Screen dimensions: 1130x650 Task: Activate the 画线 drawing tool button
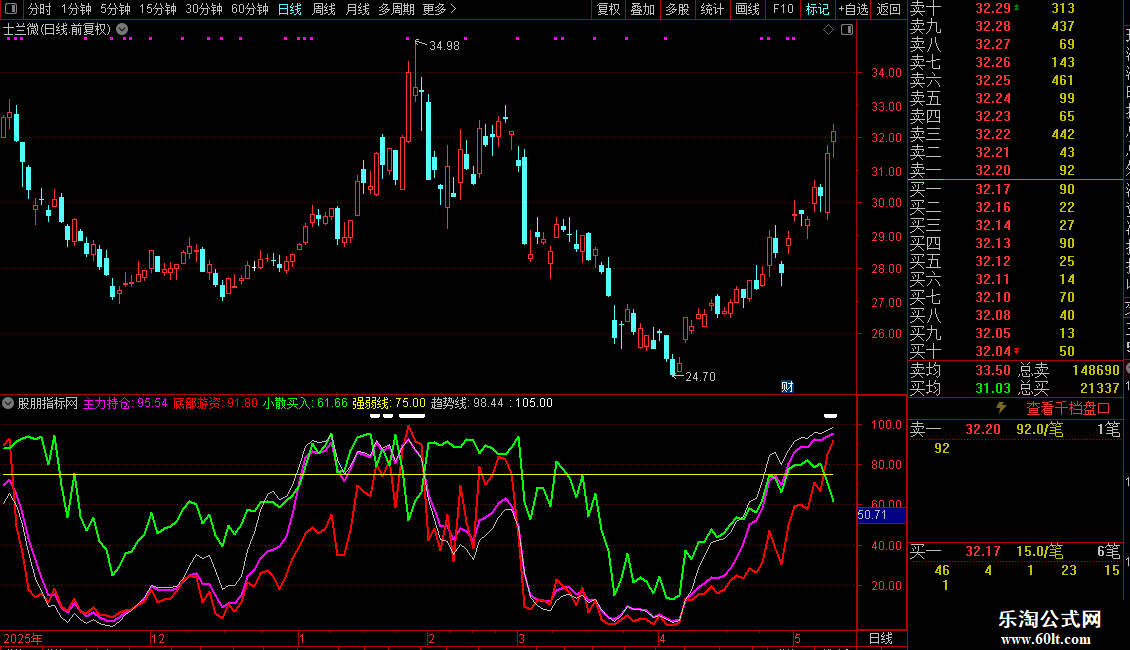747,9
